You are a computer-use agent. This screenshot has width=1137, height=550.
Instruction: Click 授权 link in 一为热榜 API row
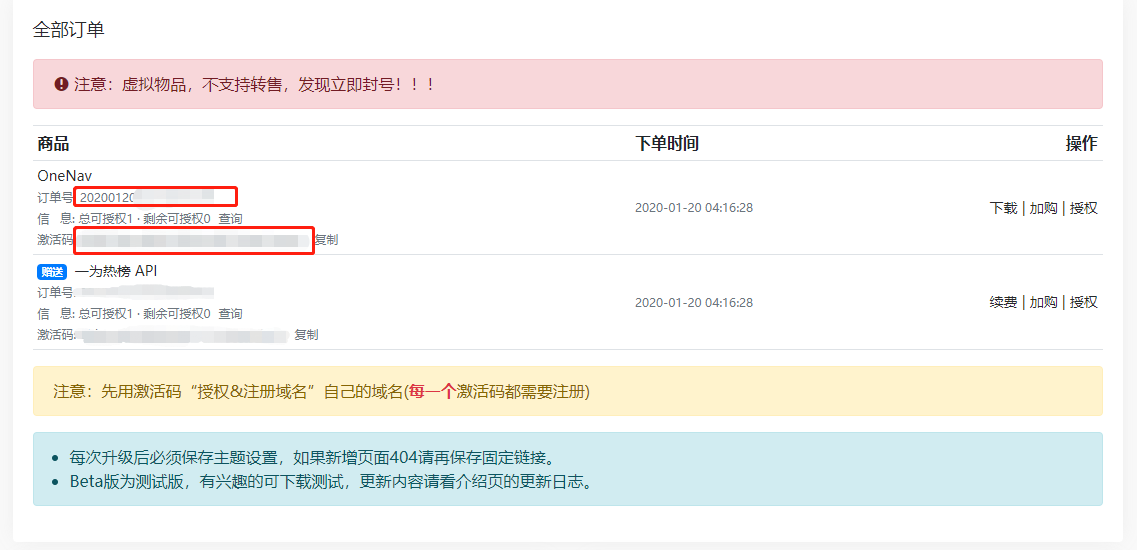(1084, 303)
